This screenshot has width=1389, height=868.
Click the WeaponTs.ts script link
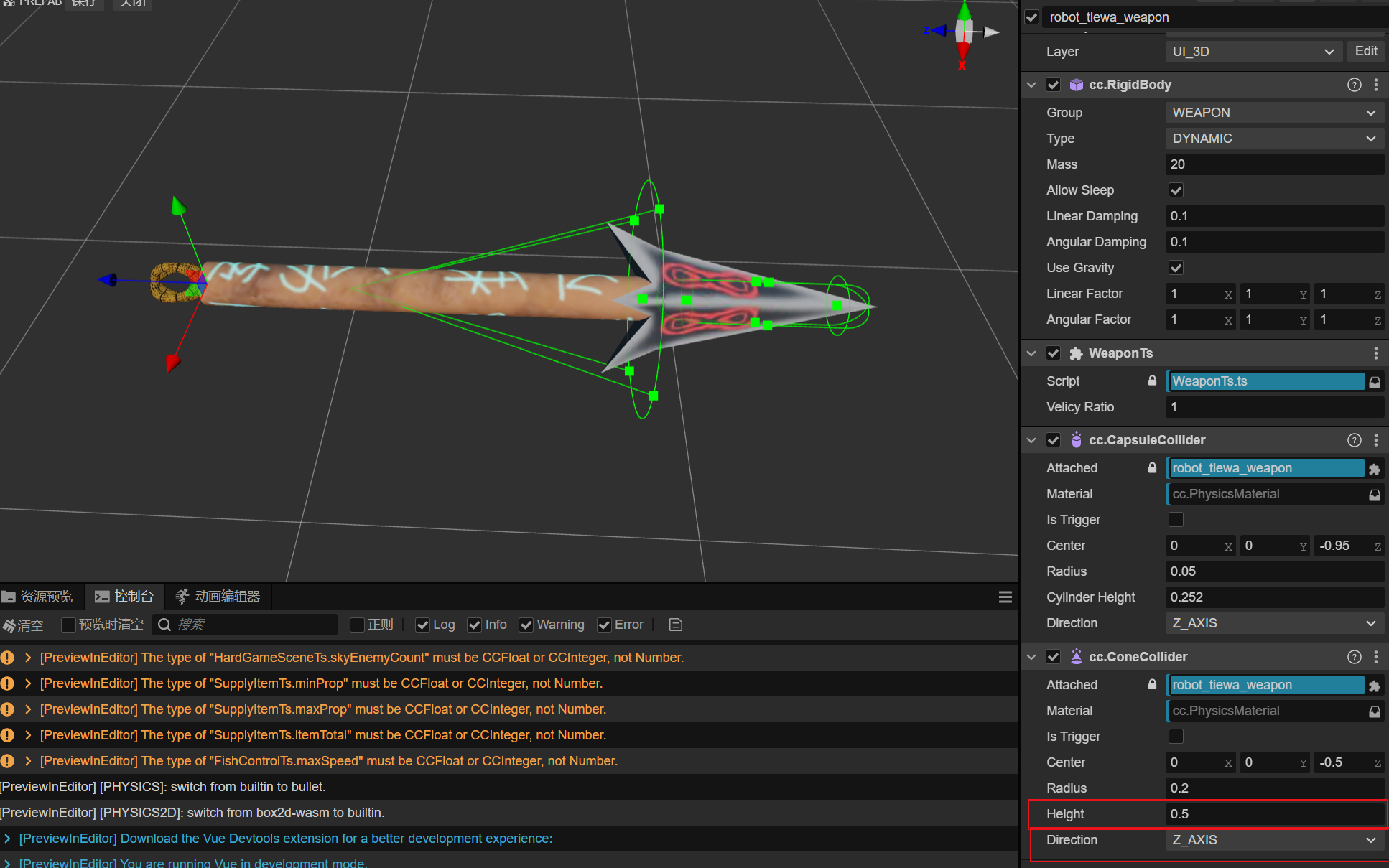coord(1265,381)
